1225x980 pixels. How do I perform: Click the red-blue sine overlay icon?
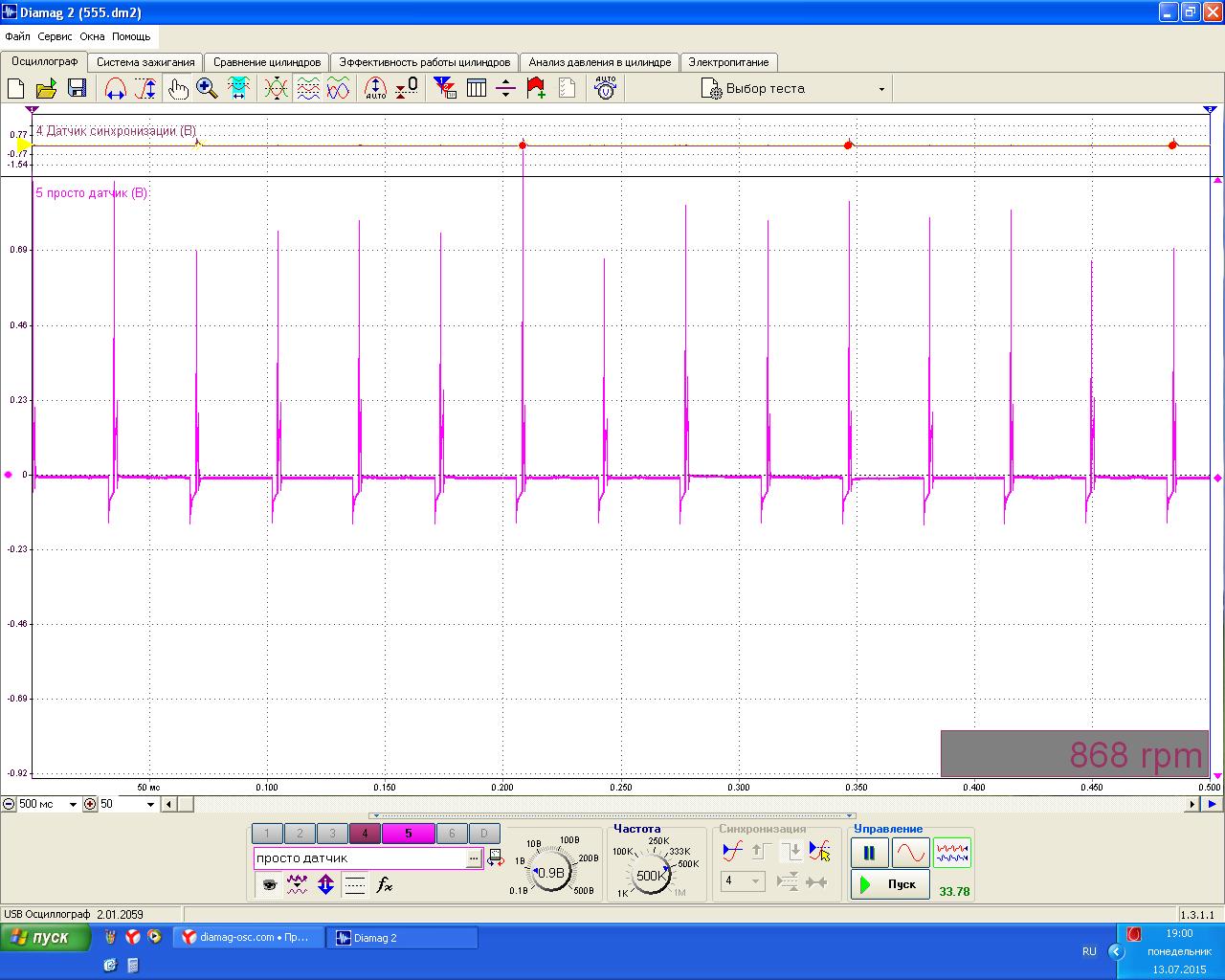(338, 89)
